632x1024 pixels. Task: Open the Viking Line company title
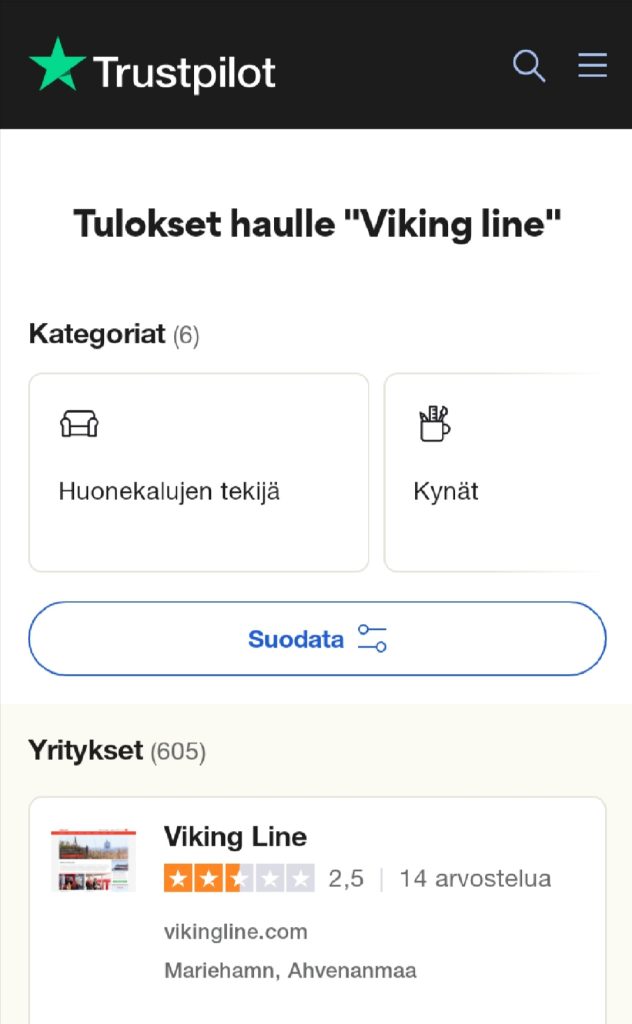click(x=235, y=836)
